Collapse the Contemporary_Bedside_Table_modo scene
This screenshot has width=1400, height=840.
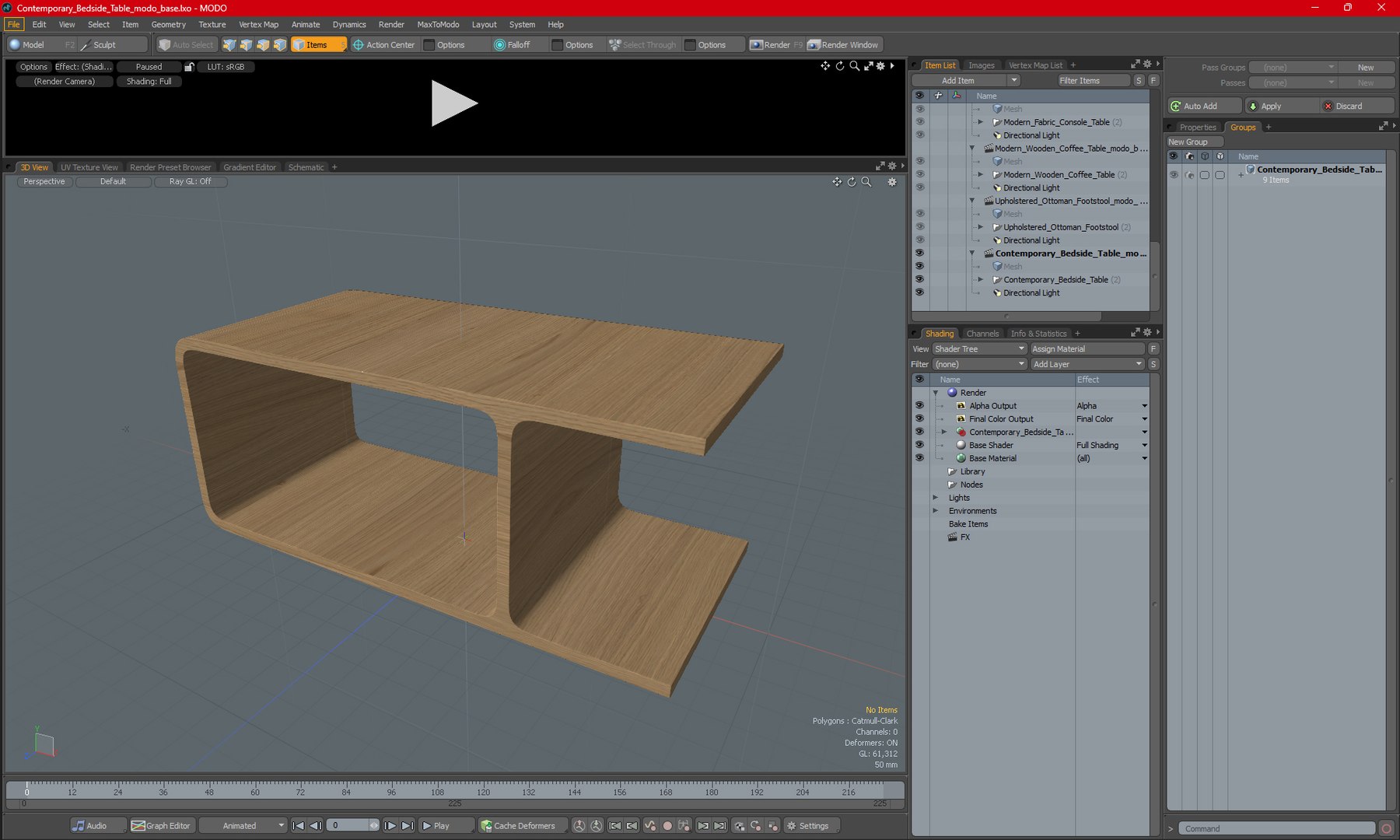[x=971, y=253]
